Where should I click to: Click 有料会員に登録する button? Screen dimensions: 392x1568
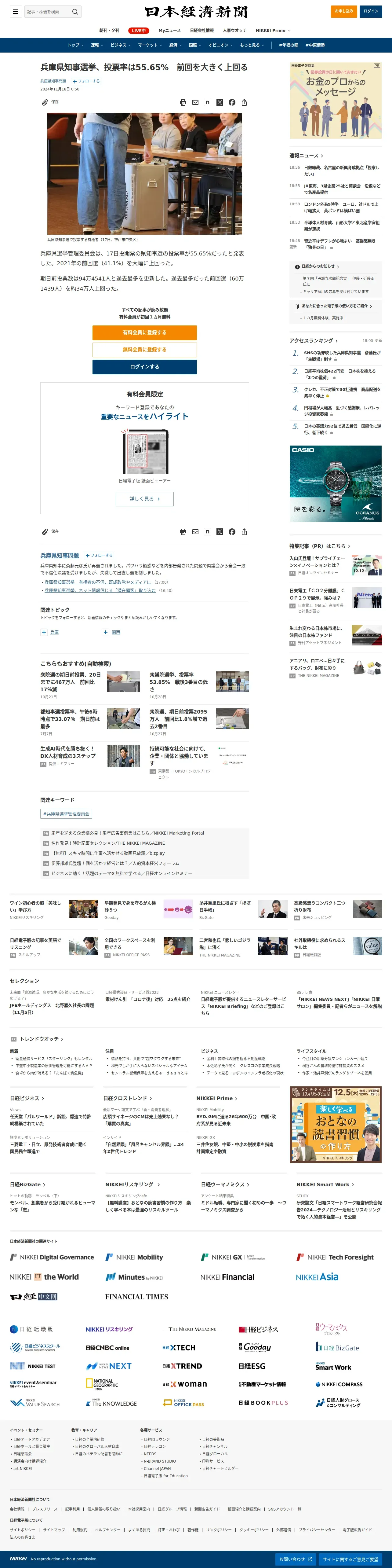(x=145, y=332)
